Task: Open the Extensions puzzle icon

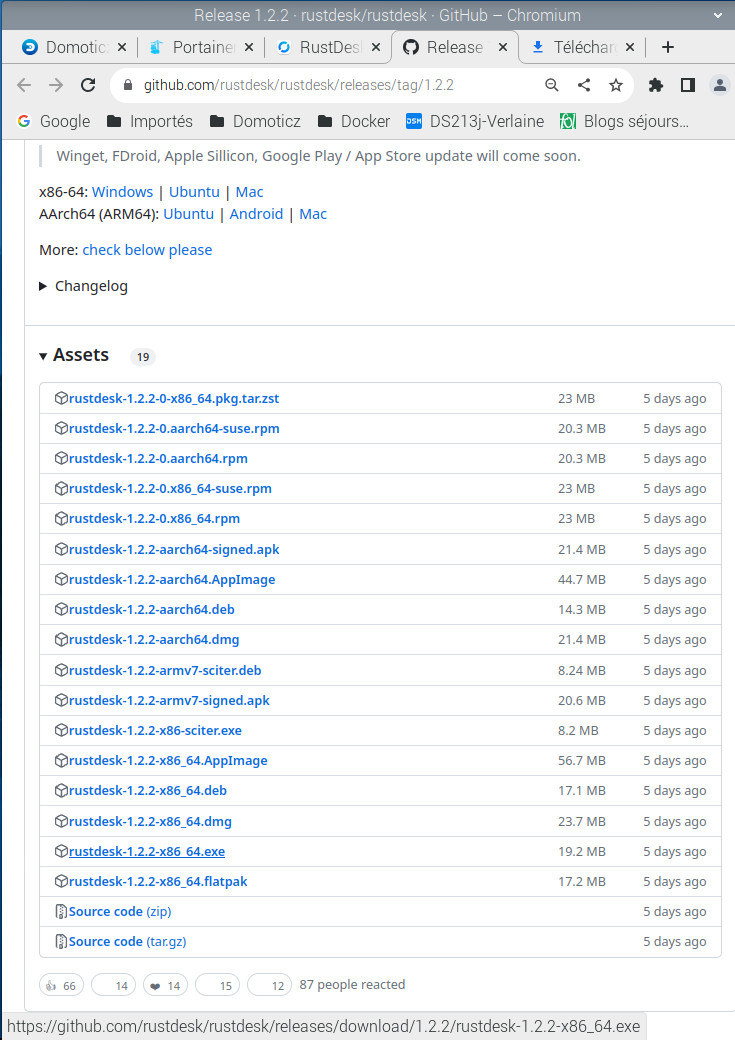Action: [x=656, y=85]
